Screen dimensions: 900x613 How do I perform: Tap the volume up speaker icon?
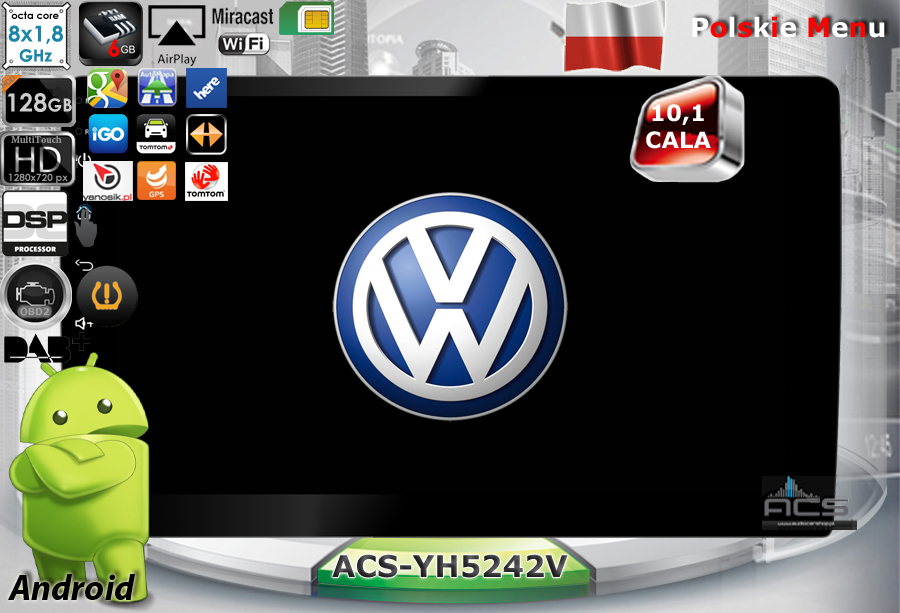(x=84, y=324)
